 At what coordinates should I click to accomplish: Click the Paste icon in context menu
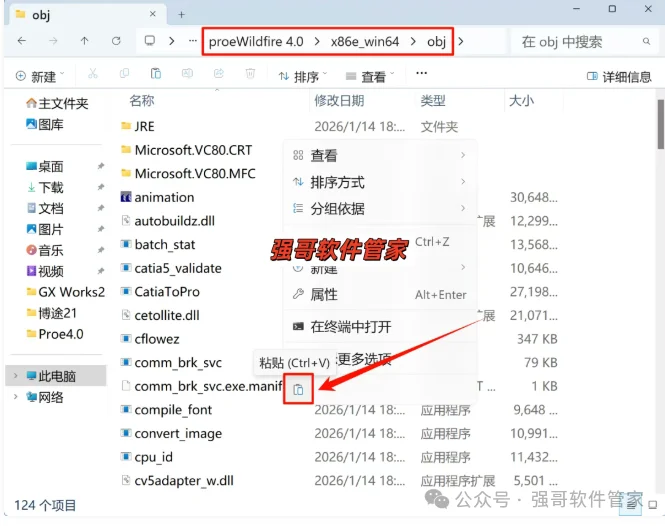(298, 389)
